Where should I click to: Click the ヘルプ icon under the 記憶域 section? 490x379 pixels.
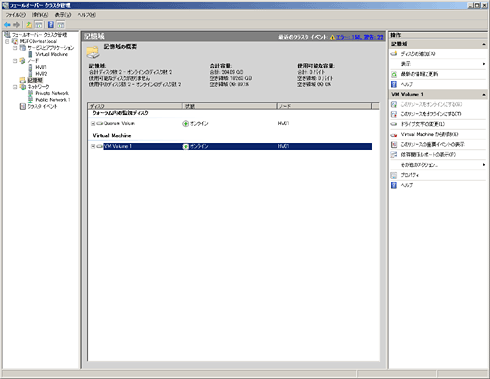[394, 84]
